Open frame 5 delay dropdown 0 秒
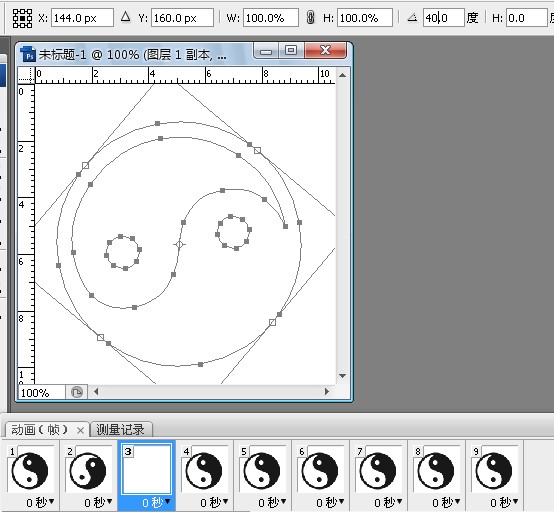This screenshot has height=512, width=554. [272, 502]
